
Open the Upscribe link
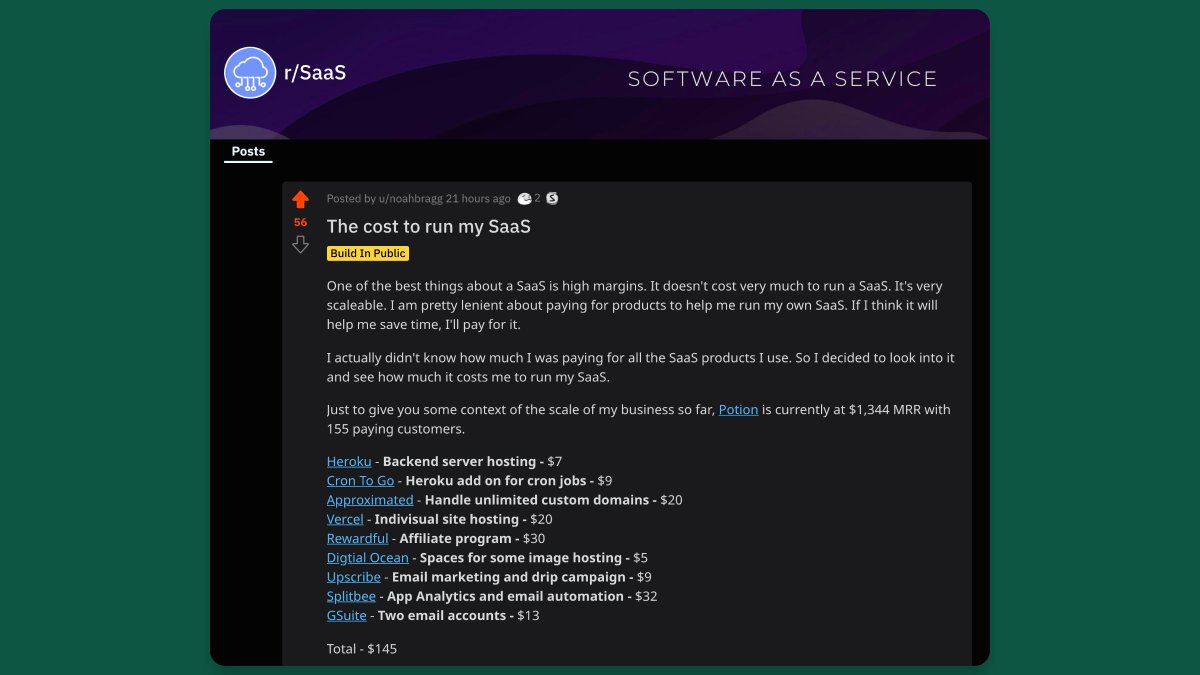point(354,577)
